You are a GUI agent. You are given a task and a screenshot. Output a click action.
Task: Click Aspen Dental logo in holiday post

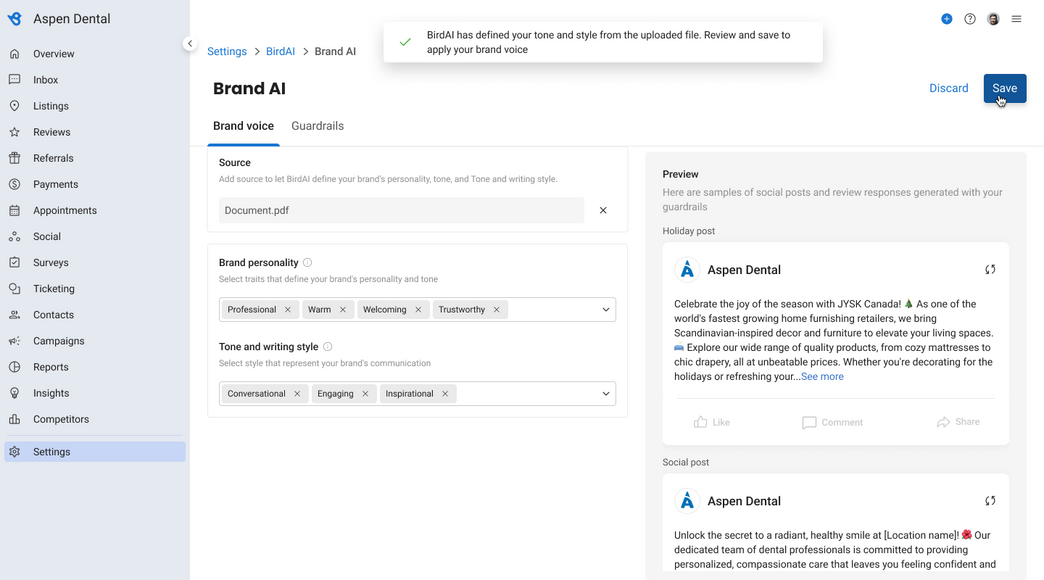(x=687, y=270)
